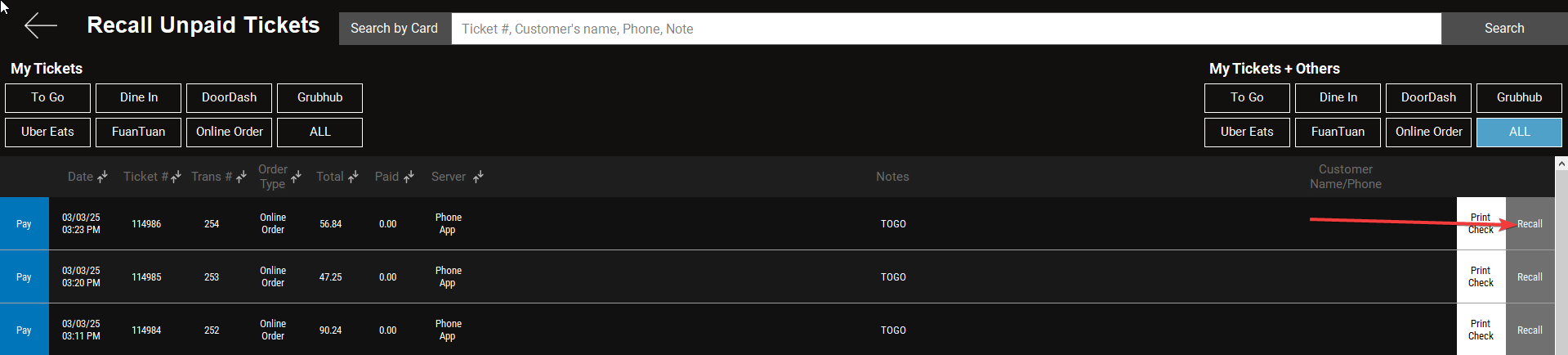Click the ticket search input field
This screenshot has height=355, width=1568.
click(945, 29)
